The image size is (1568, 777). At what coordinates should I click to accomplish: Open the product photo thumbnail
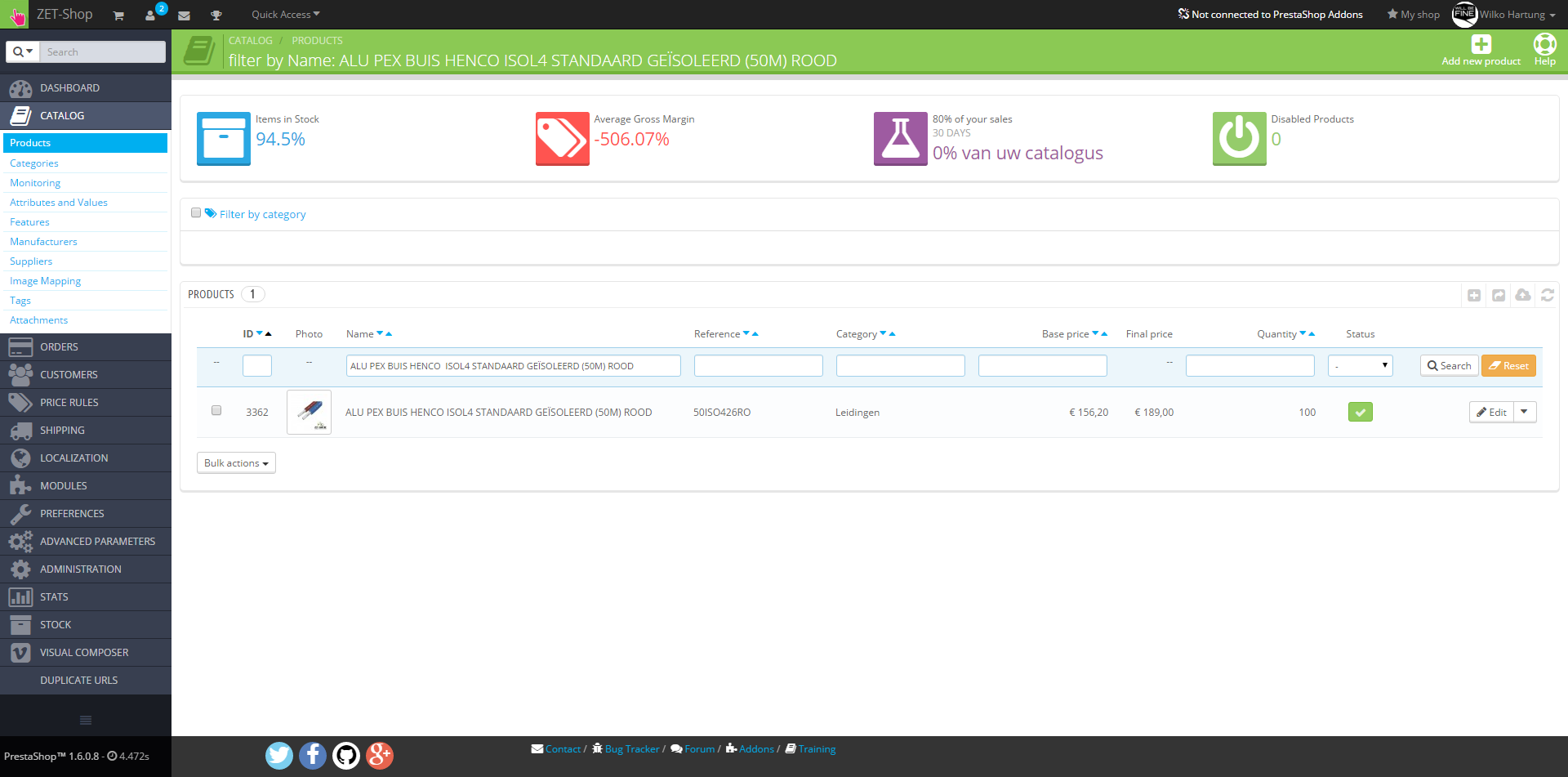coord(309,413)
